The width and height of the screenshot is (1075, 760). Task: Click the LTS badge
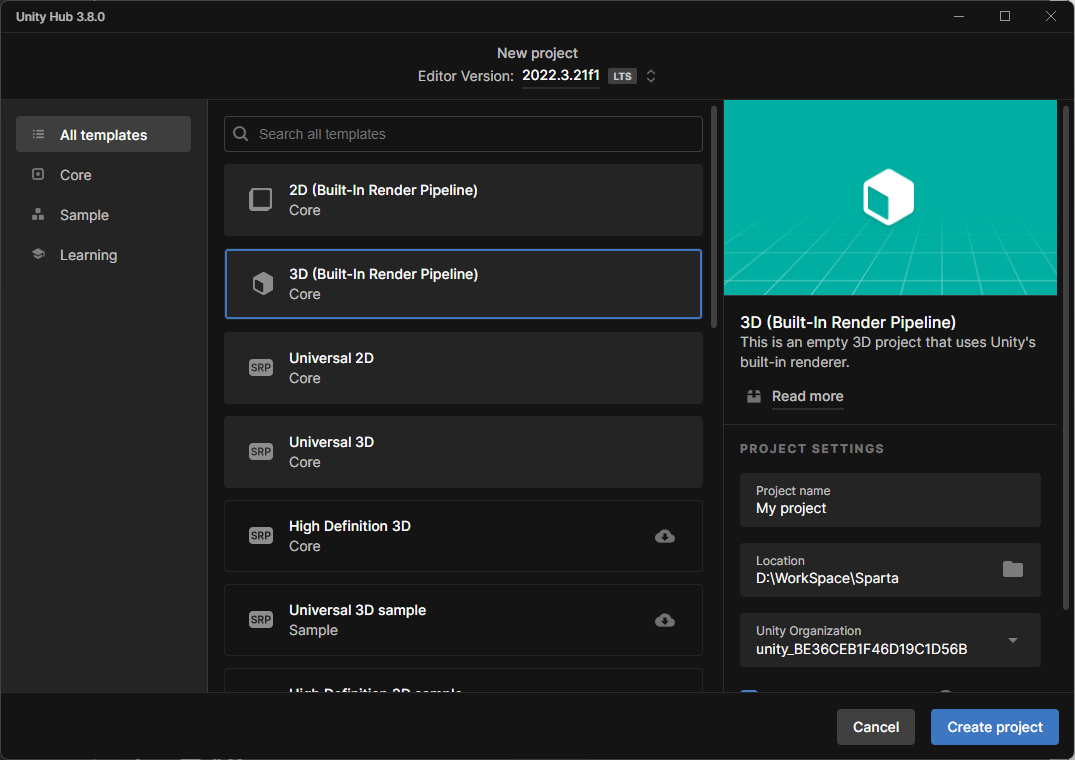coord(623,76)
